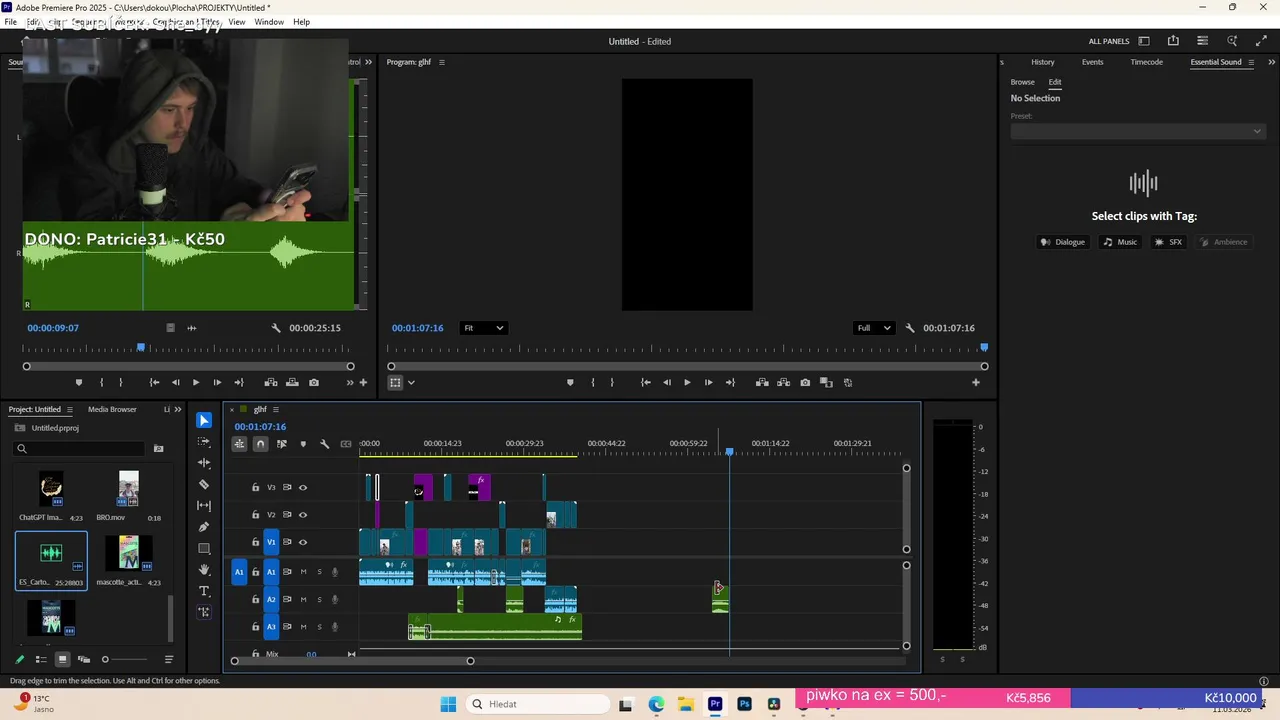1280x720 pixels.
Task: Hide track V1 with its eye icon
Action: click(303, 542)
